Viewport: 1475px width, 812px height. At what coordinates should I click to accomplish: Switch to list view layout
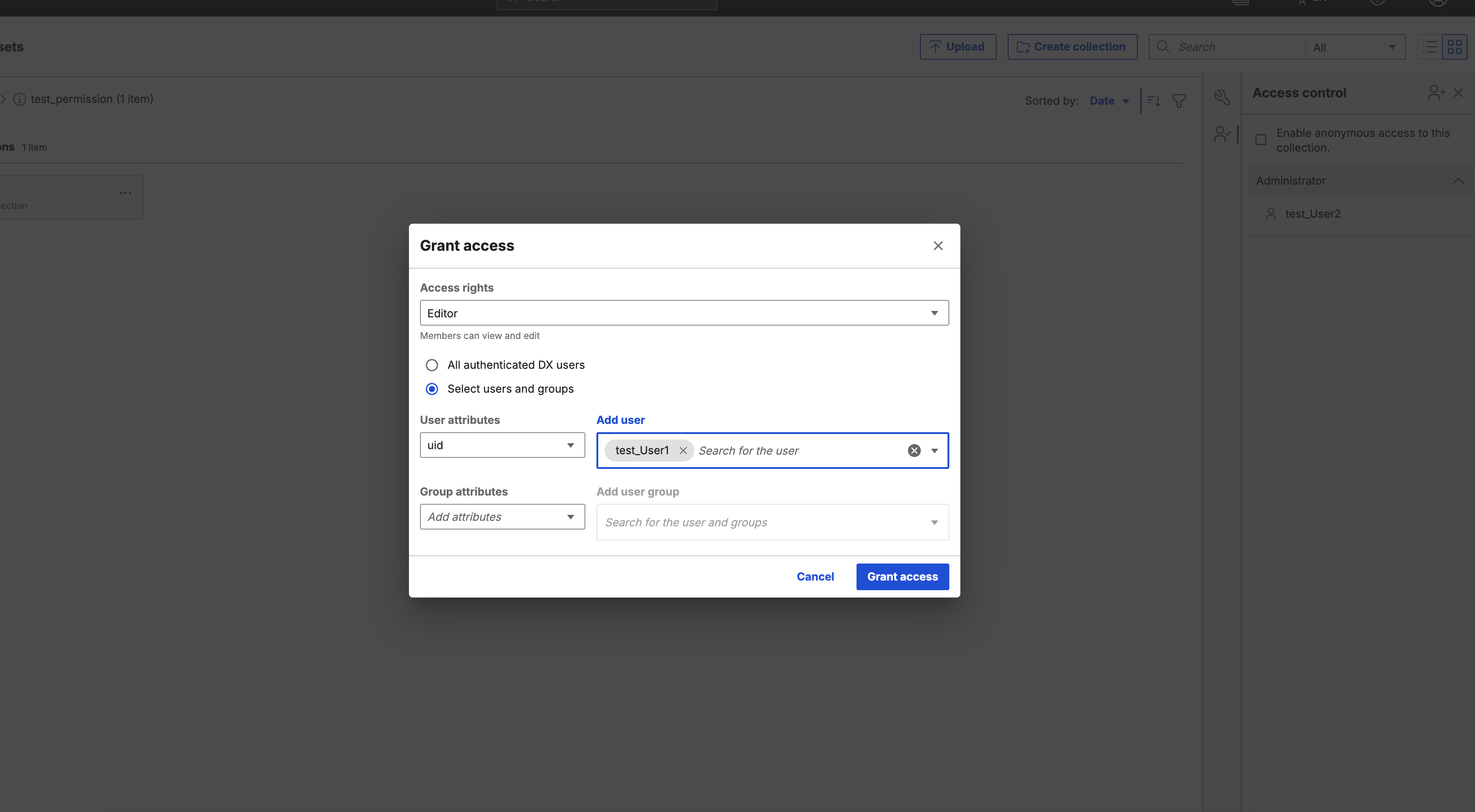click(x=1430, y=46)
